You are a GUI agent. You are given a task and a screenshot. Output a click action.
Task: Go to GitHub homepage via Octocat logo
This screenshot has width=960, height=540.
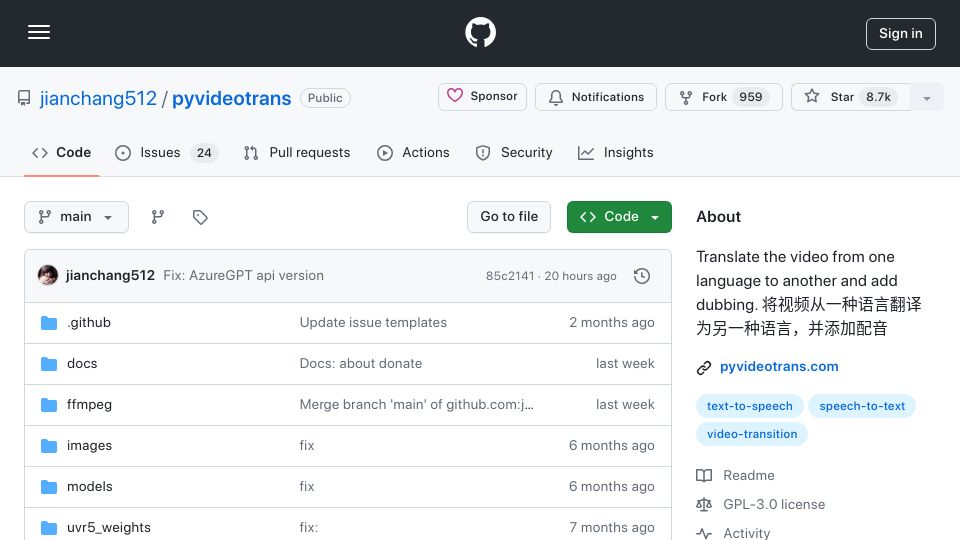pyautogui.click(x=480, y=32)
